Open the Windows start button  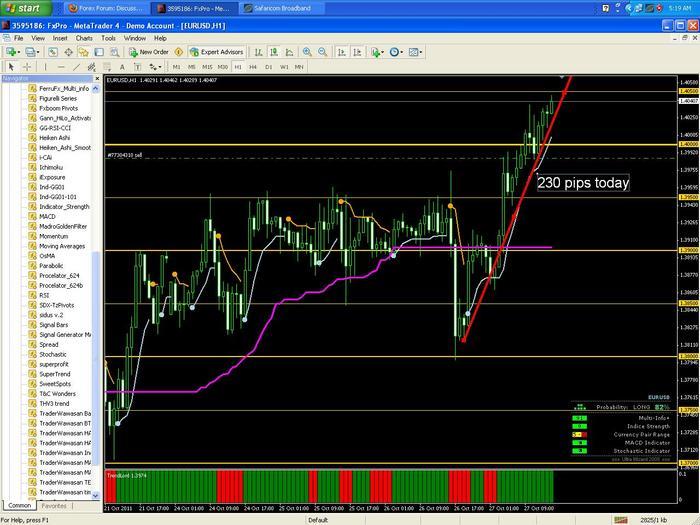[25, 8]
